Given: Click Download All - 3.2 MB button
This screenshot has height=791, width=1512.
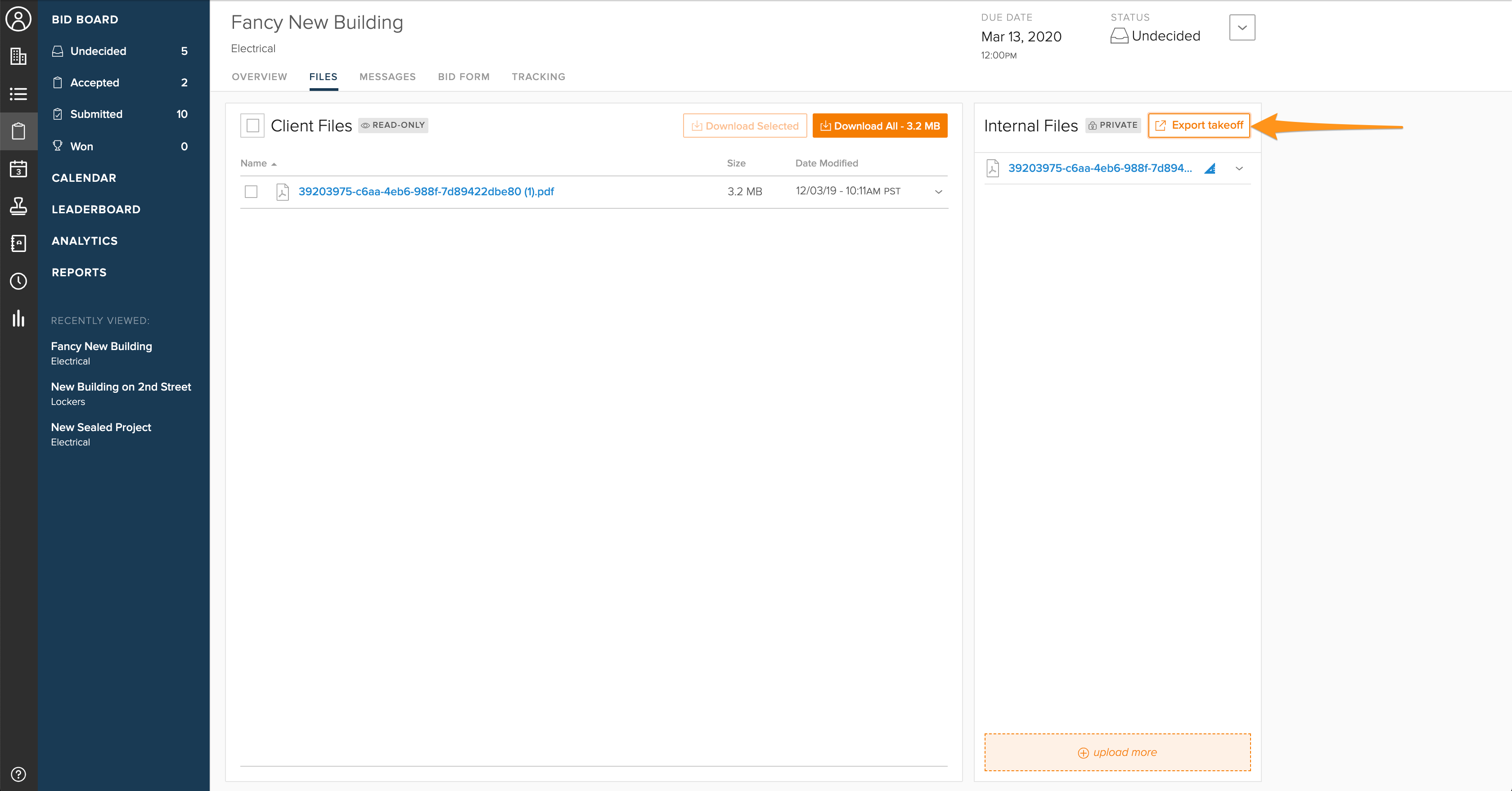Looking at the screenshot, I should 879,126.
